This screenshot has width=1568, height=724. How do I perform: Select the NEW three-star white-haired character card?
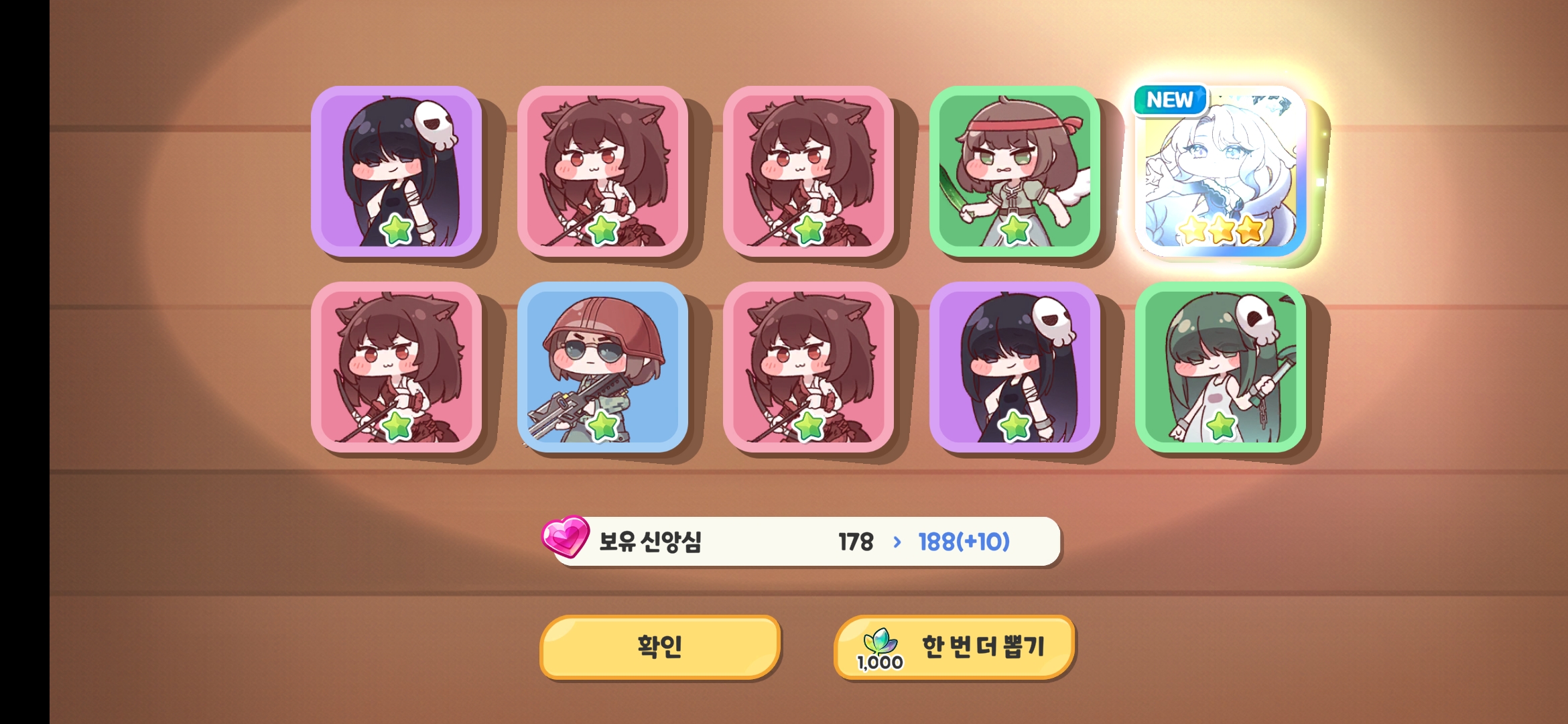pyautogui.click(x=1221, y=171)
